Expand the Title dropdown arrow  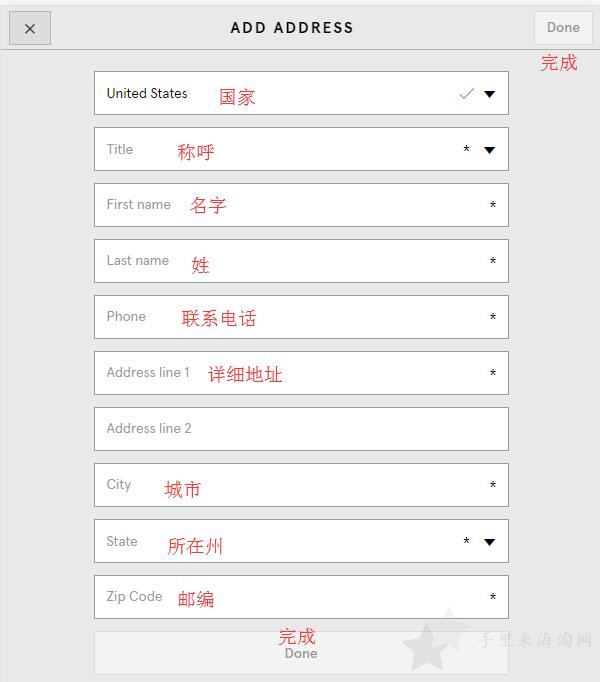click(489, 150)
